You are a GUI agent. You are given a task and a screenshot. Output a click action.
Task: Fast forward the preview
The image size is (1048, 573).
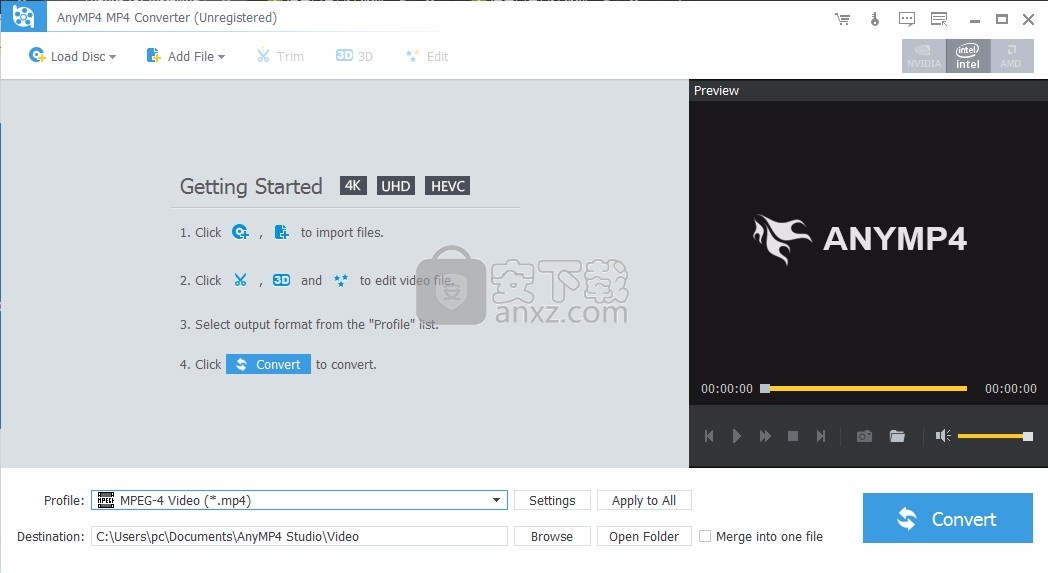coord(765,436)
